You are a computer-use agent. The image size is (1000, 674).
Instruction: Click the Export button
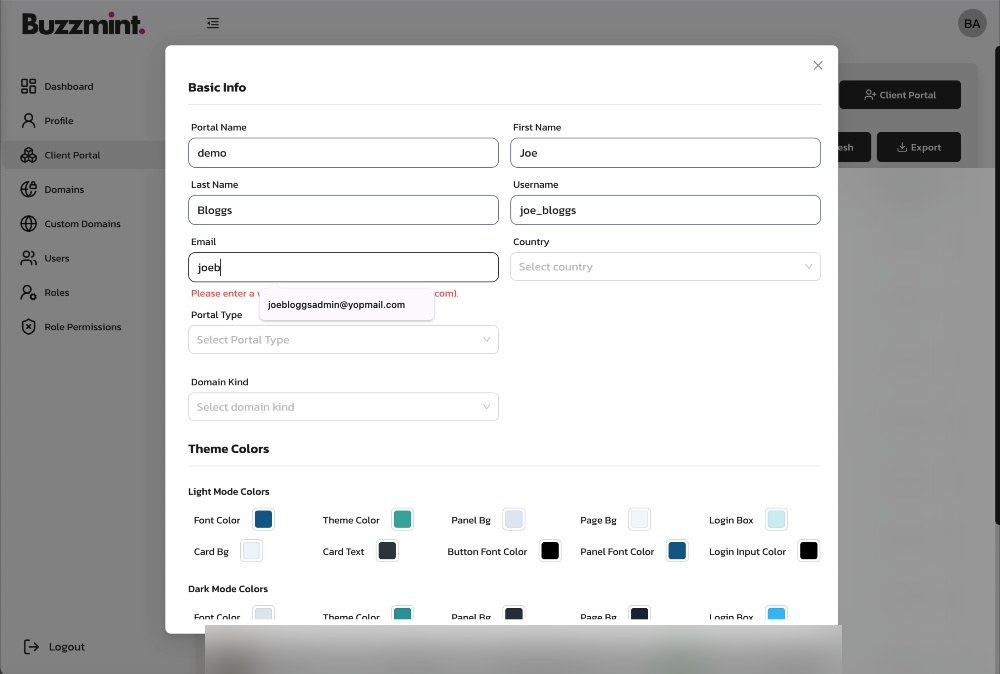click(918, 147)
